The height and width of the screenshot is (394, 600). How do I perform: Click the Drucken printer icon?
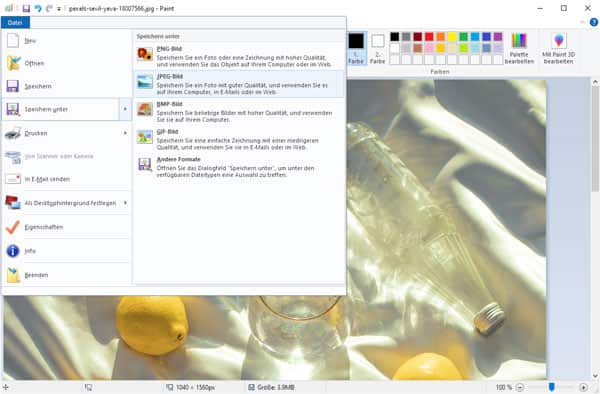[13, 133]
